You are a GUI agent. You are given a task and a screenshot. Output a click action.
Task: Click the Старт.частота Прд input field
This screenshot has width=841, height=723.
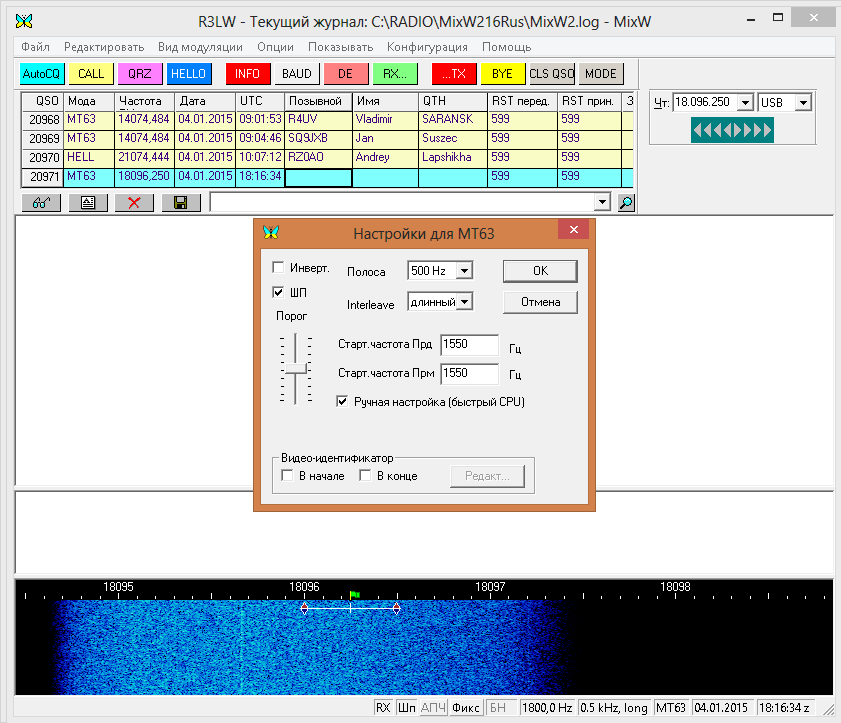[468, 345]
